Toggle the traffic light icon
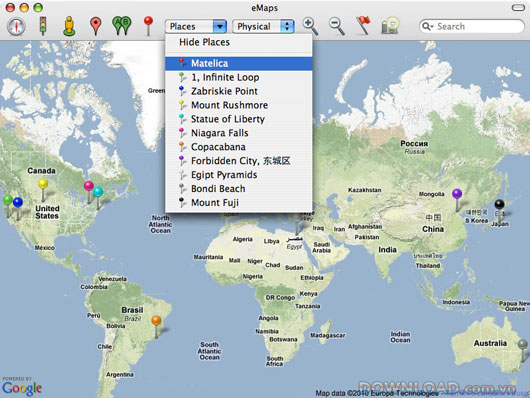 (43, 26)
